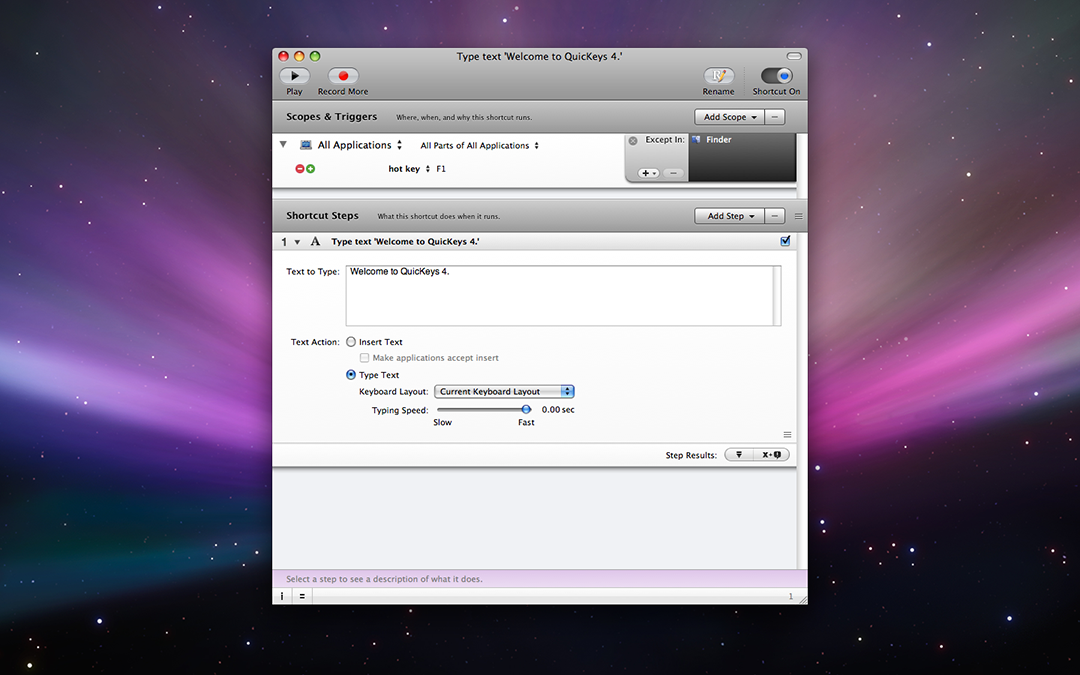The width and height of the screenshot is (1080, 675).
Task: Click the grip icon right of Add Step
Action: [798, 216]
